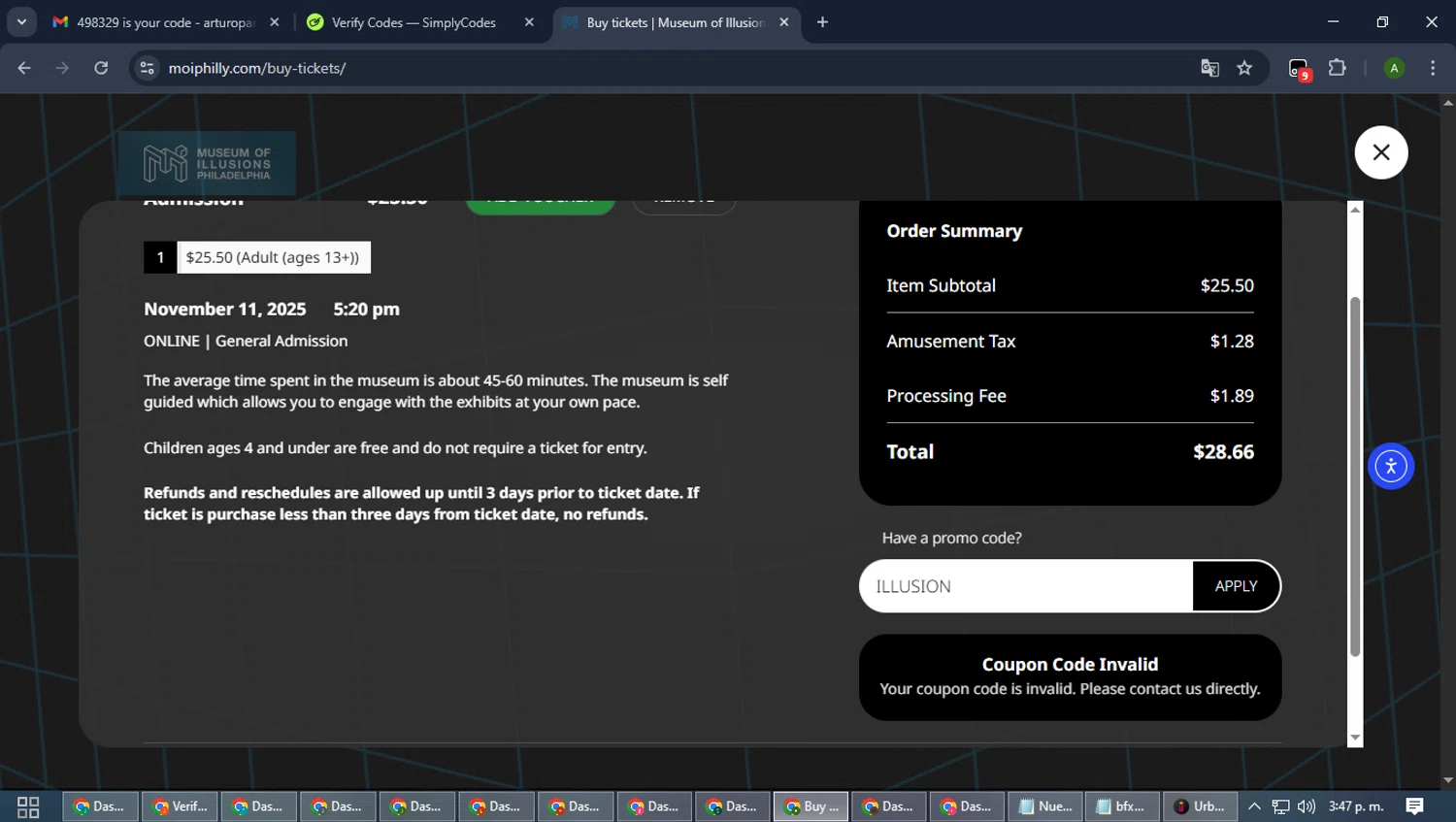Click the '5:20 pm' time text
This screenshot has height=822, width=1456.
click(x=366, y=309)
